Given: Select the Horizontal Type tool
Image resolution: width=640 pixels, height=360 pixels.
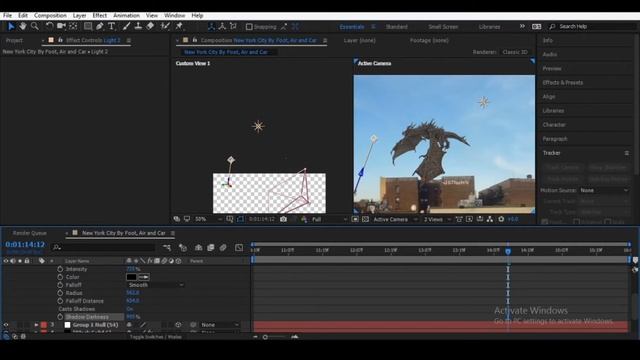Looking at the screenshot, I should (x=111, y=27).
